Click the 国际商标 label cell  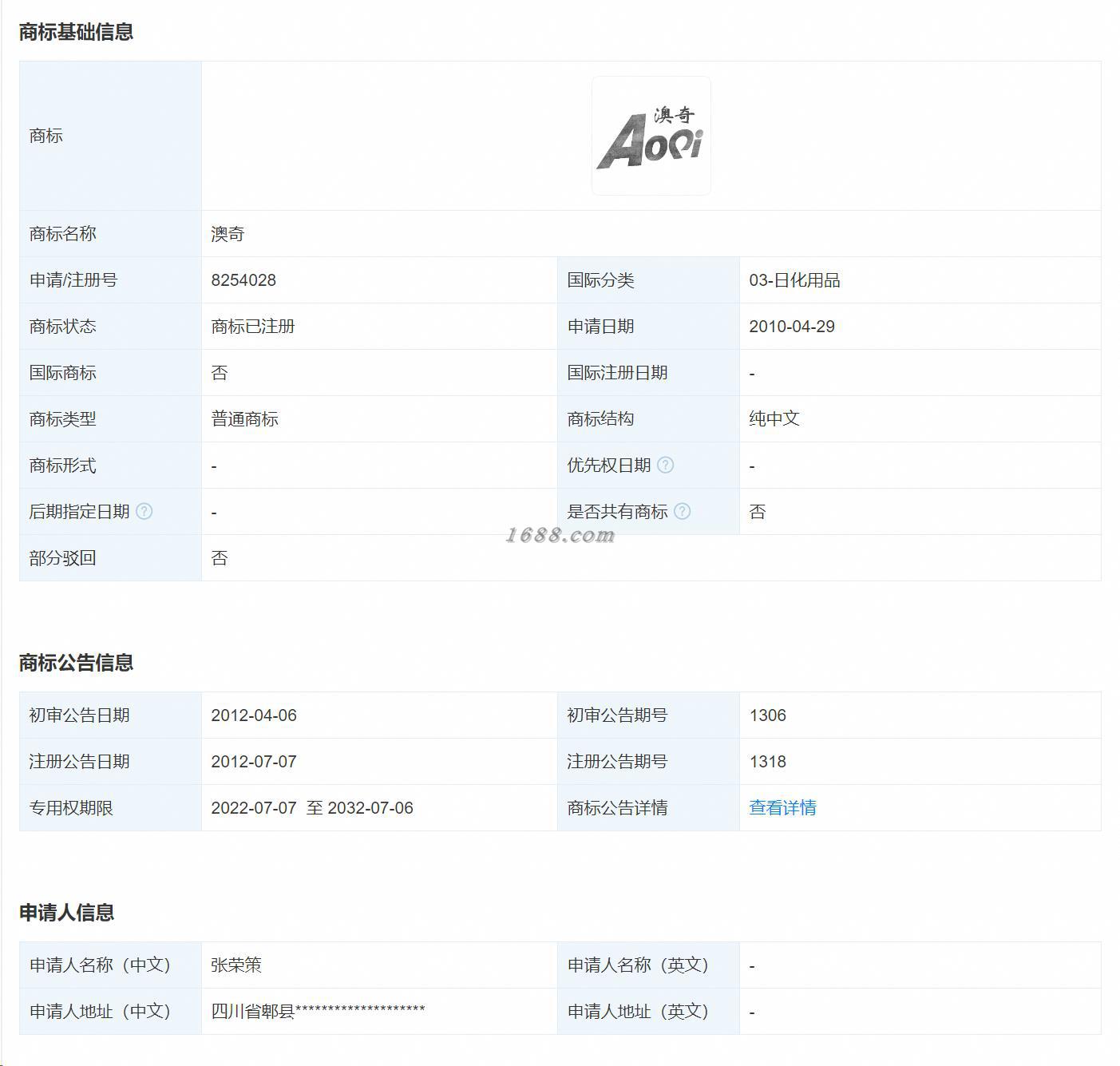point(110,373)
